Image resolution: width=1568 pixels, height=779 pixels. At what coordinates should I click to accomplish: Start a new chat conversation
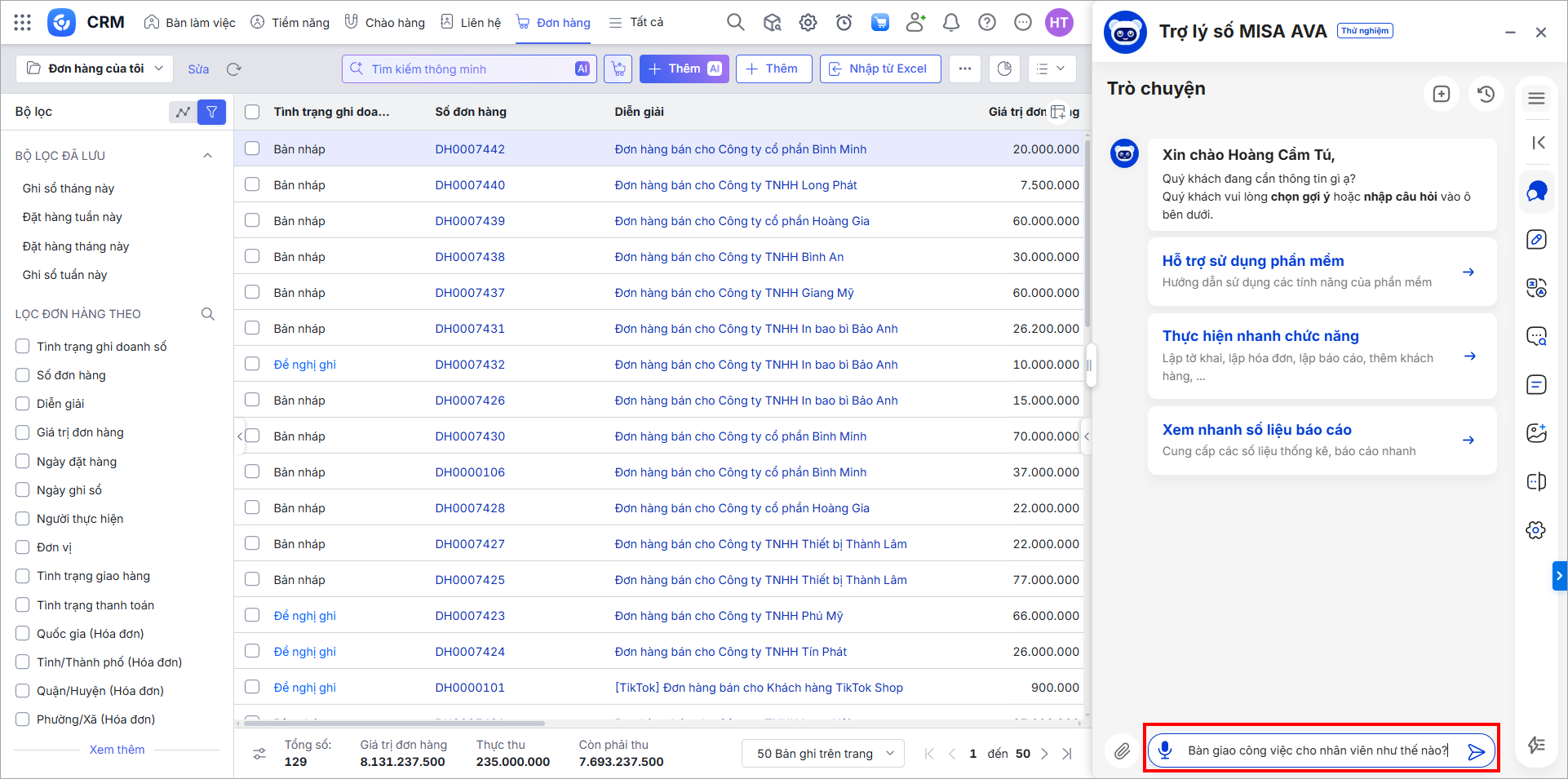pyautogui.click(x=1442, y=95)
